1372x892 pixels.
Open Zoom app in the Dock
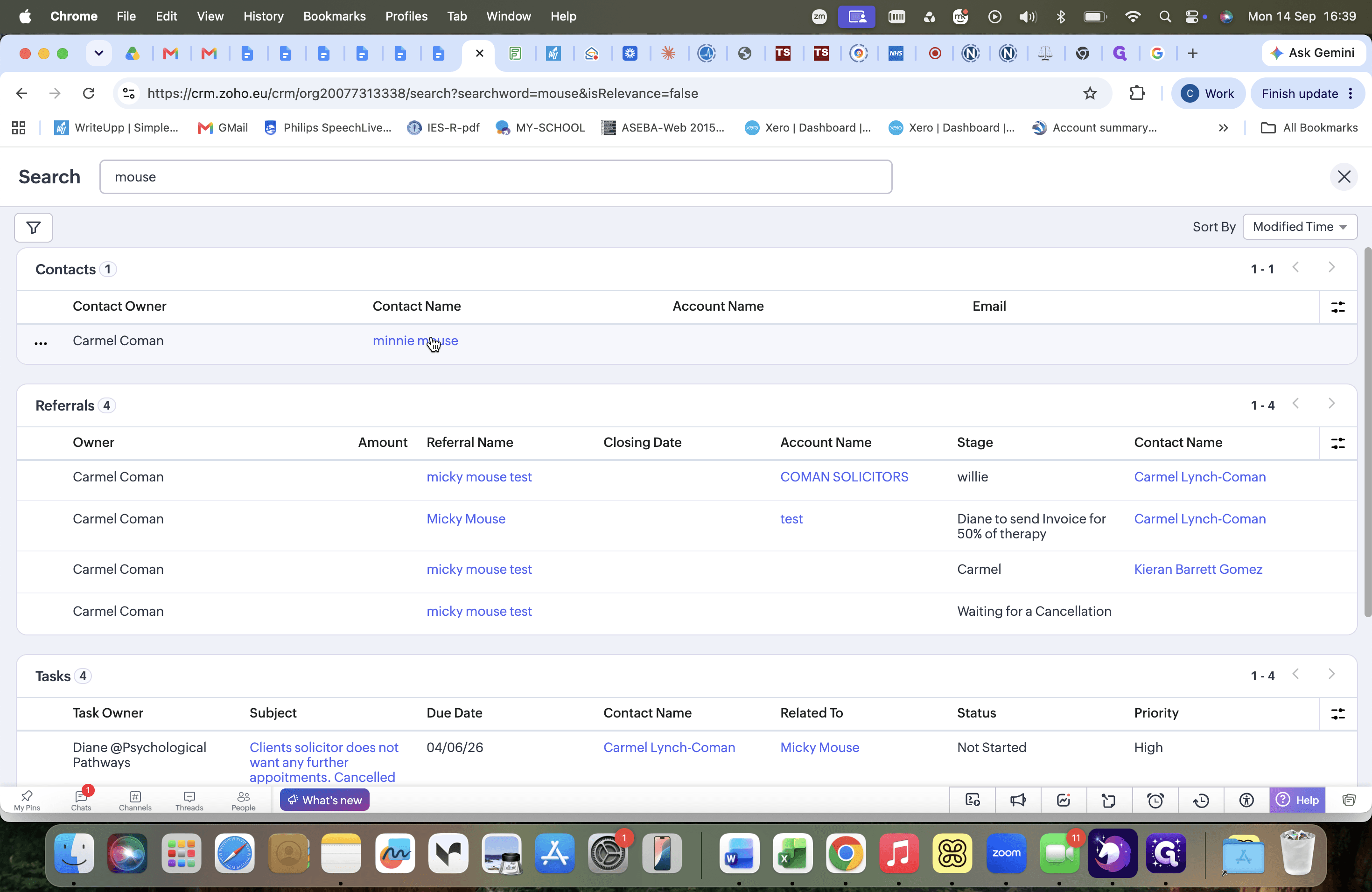pyautogui.click(x=1006, y=853)
